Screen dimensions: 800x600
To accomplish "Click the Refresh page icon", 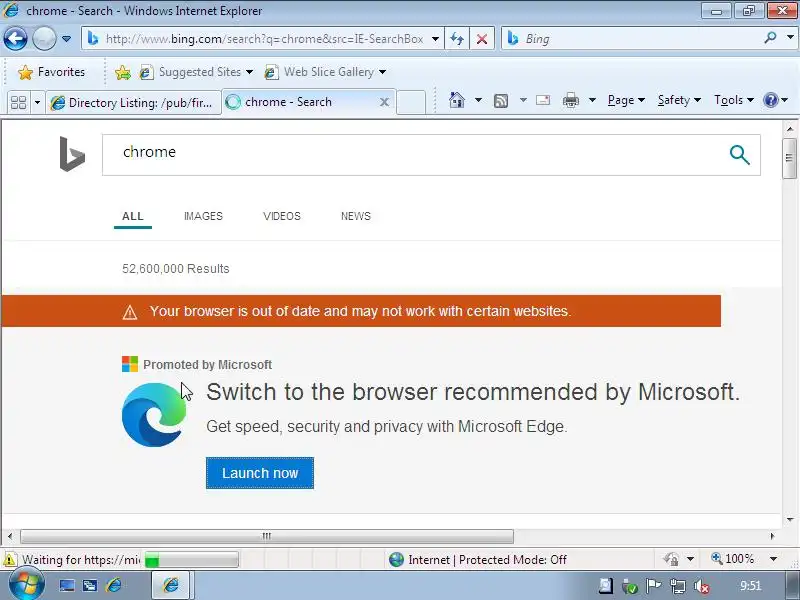I will (x=457, y=39).
